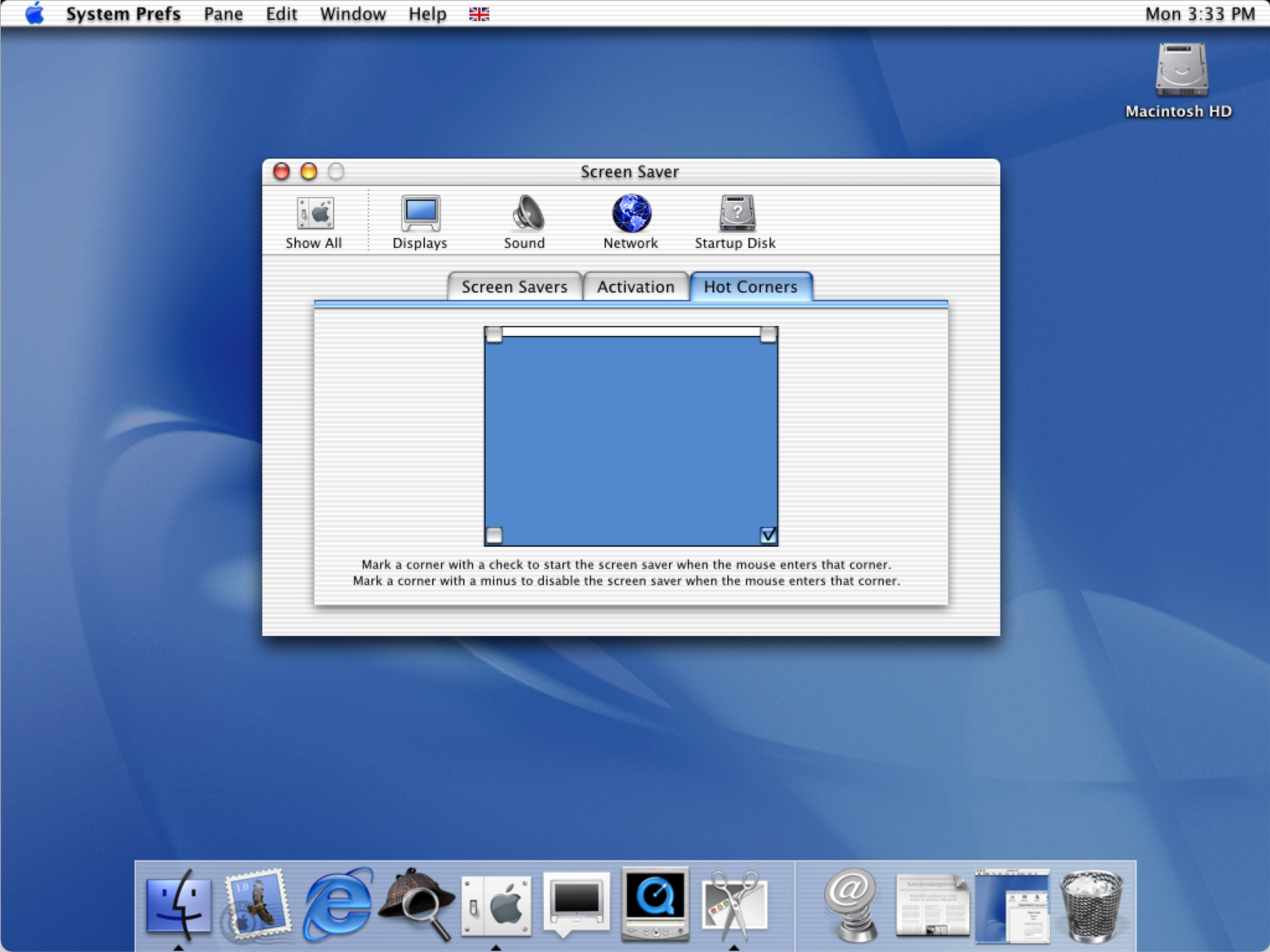Minimize the Screen Saver window
This screenshot has width=1270, height=952.
(x=309, y=172)
